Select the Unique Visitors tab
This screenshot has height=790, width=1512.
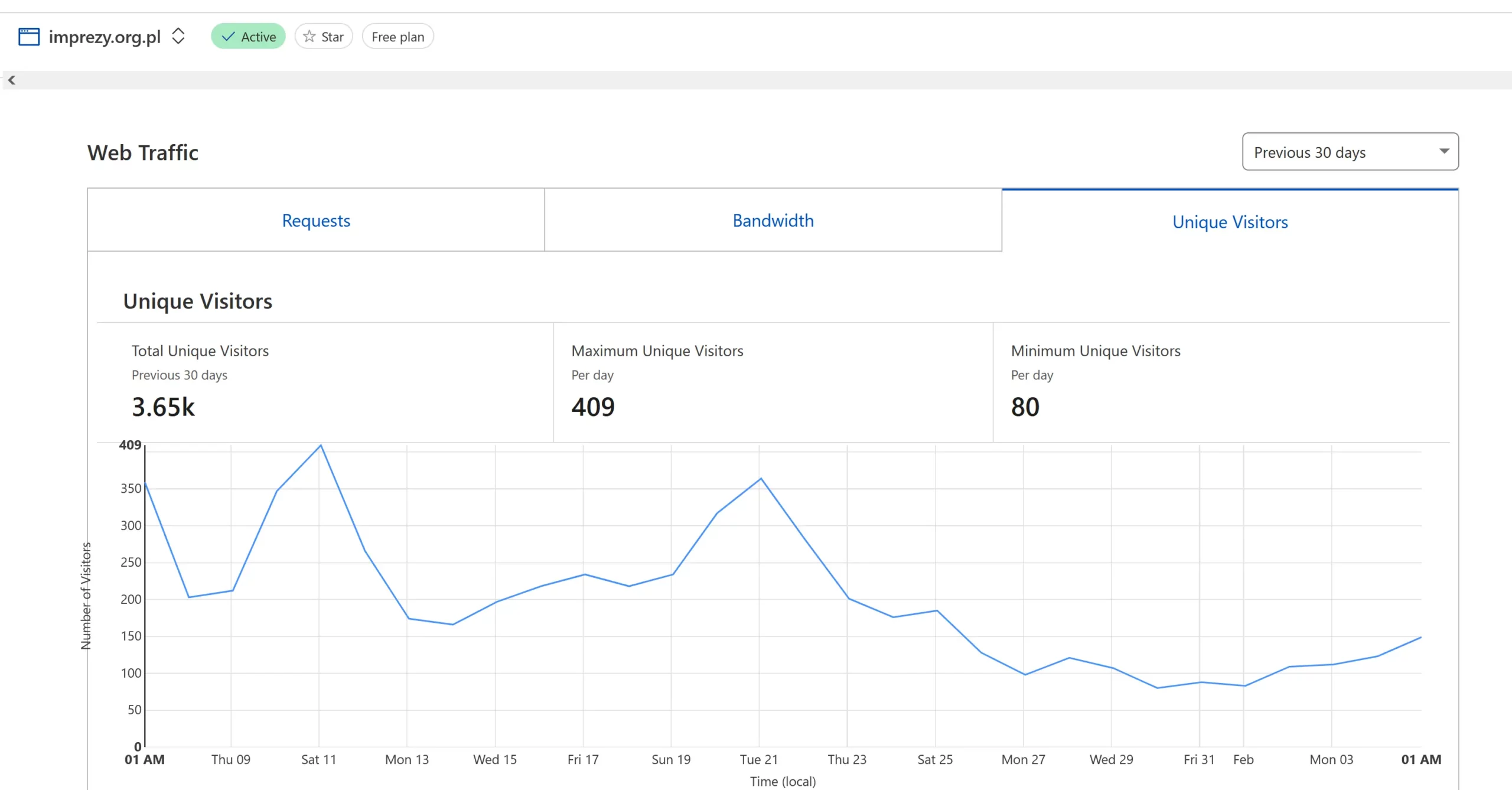[1230, 222]
